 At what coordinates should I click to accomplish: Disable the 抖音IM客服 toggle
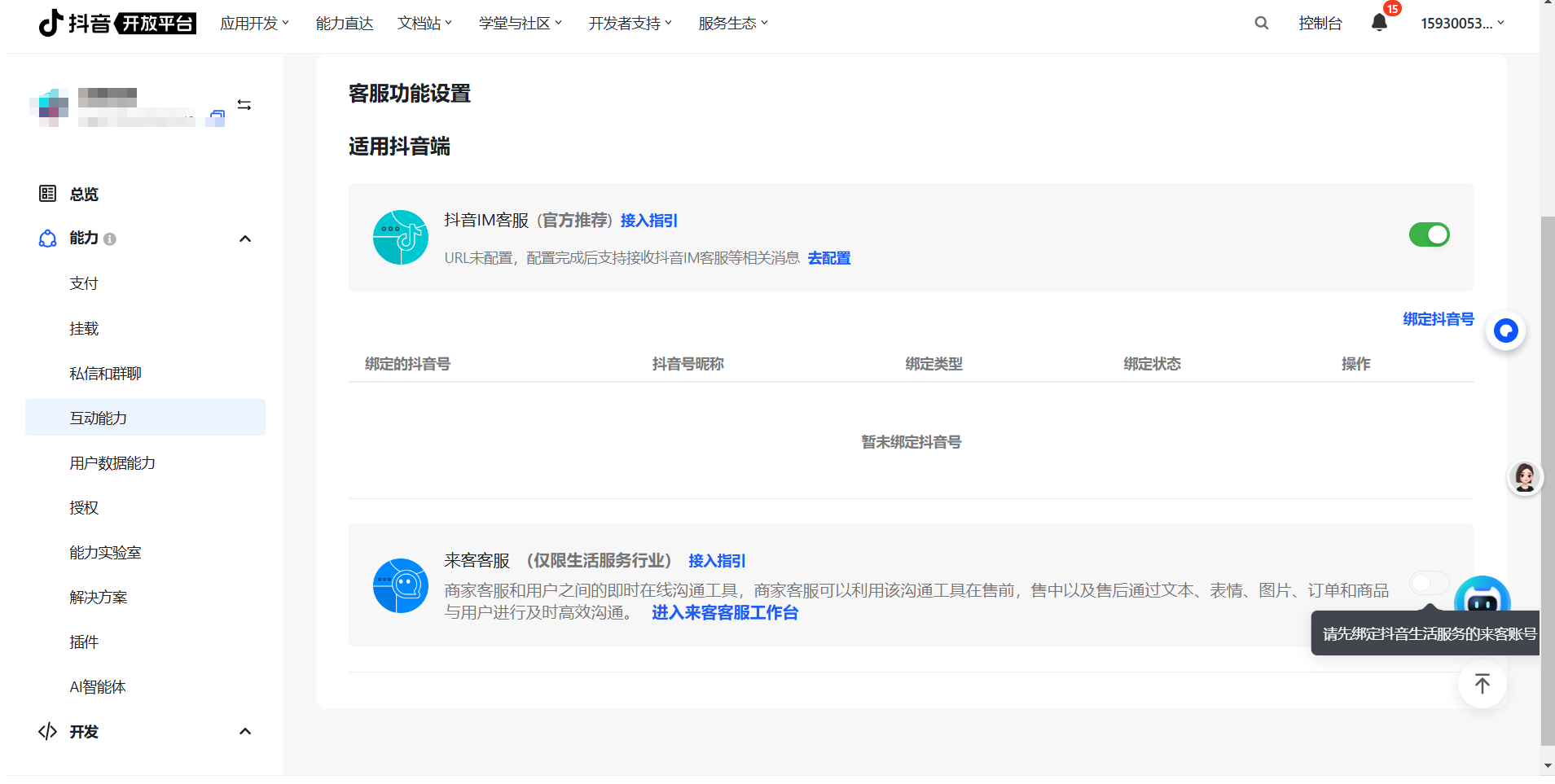1429,235
